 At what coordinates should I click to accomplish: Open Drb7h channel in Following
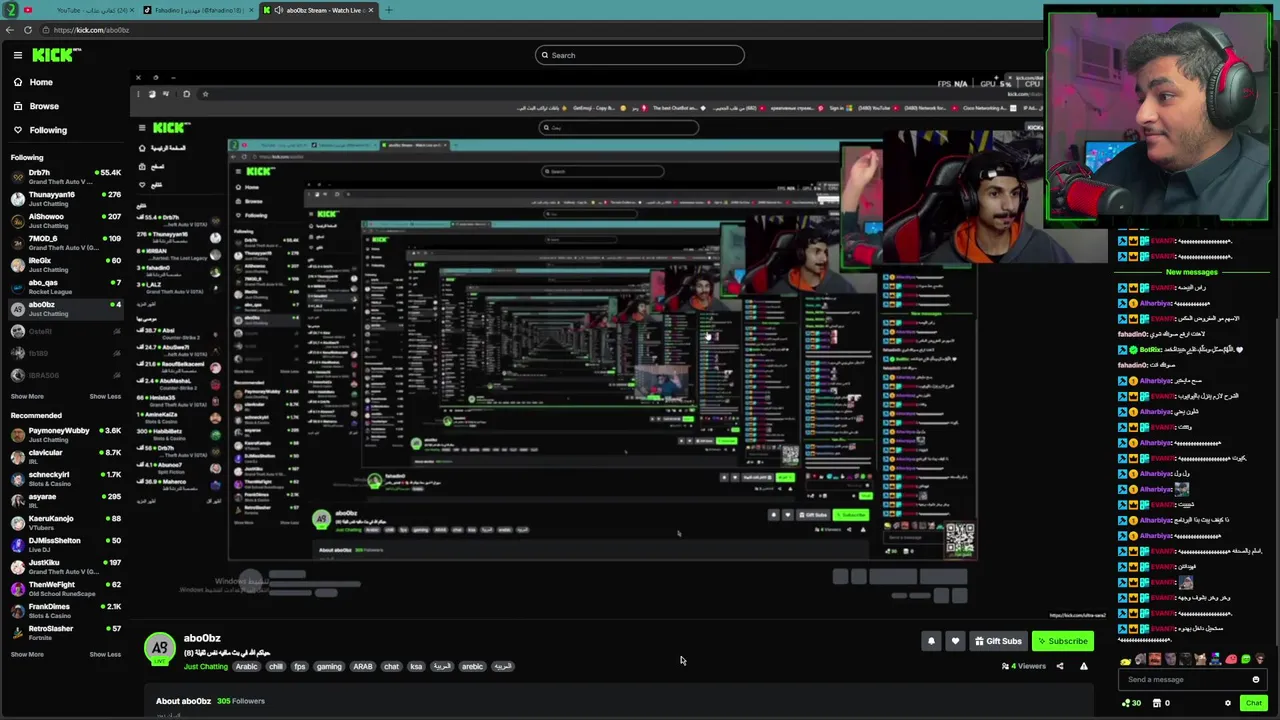[64, 176]
